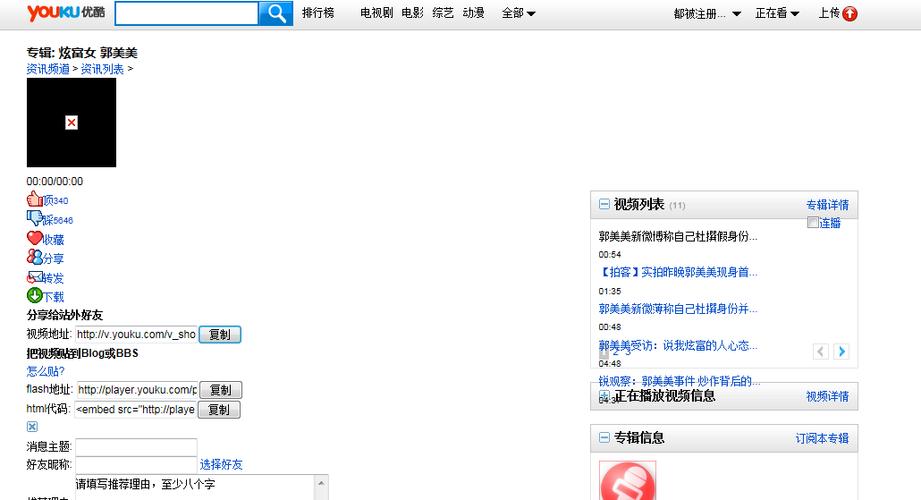Open video 【拍客】实拍昨晚郭美美现身首
The width and height of the screenshot is (921, 500).
[x=678, y=272]
